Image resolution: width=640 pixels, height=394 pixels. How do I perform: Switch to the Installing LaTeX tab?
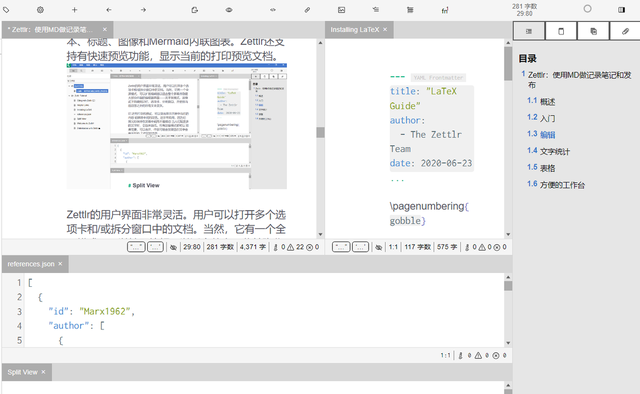click(x=355, y=30)
